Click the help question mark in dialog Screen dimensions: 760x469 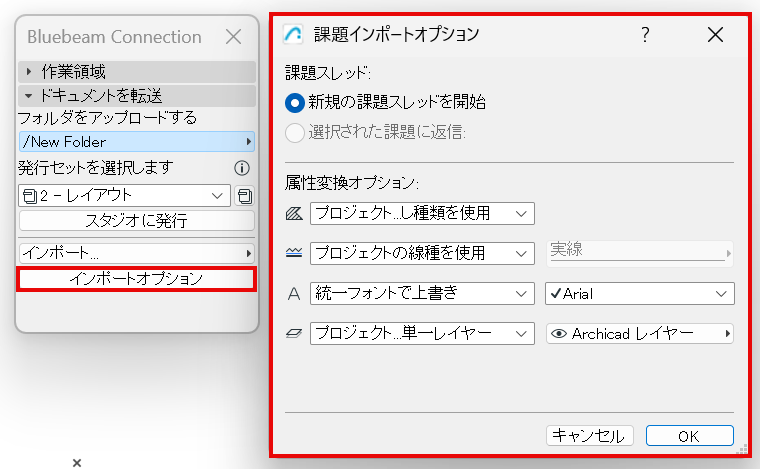click(x=645, y=35)
